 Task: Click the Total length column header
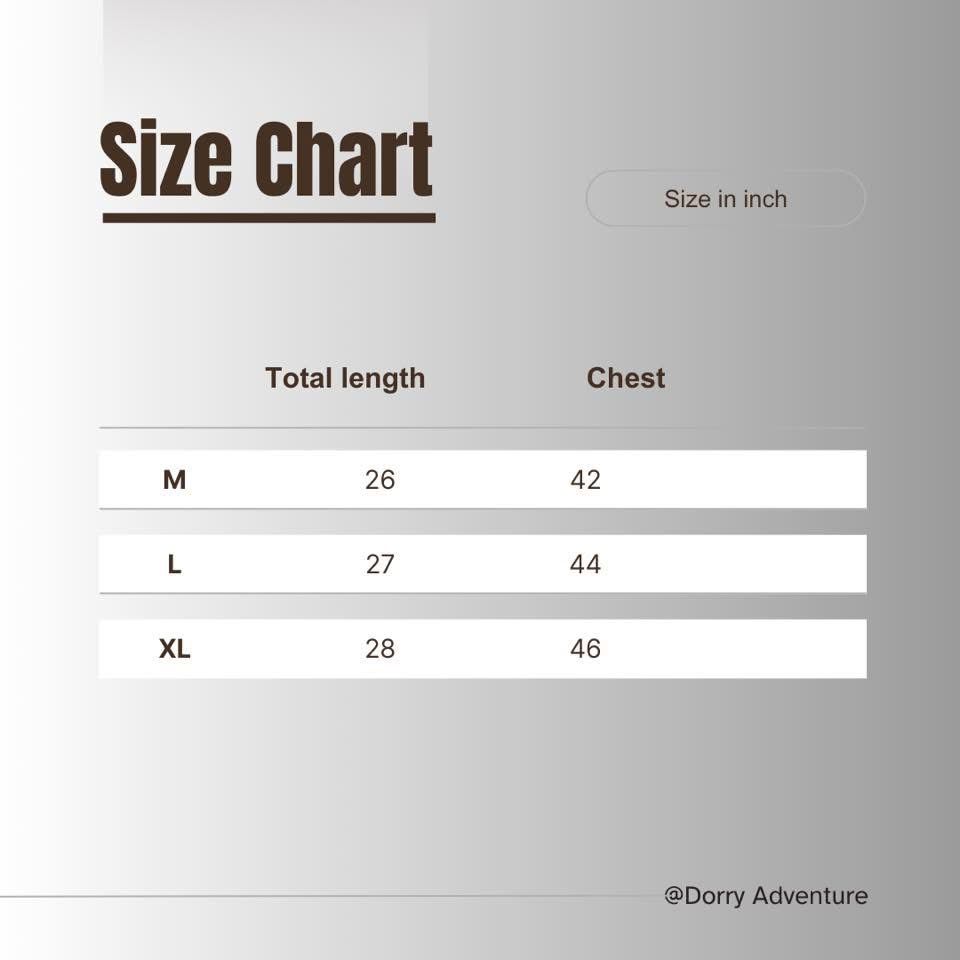[345, 378]
